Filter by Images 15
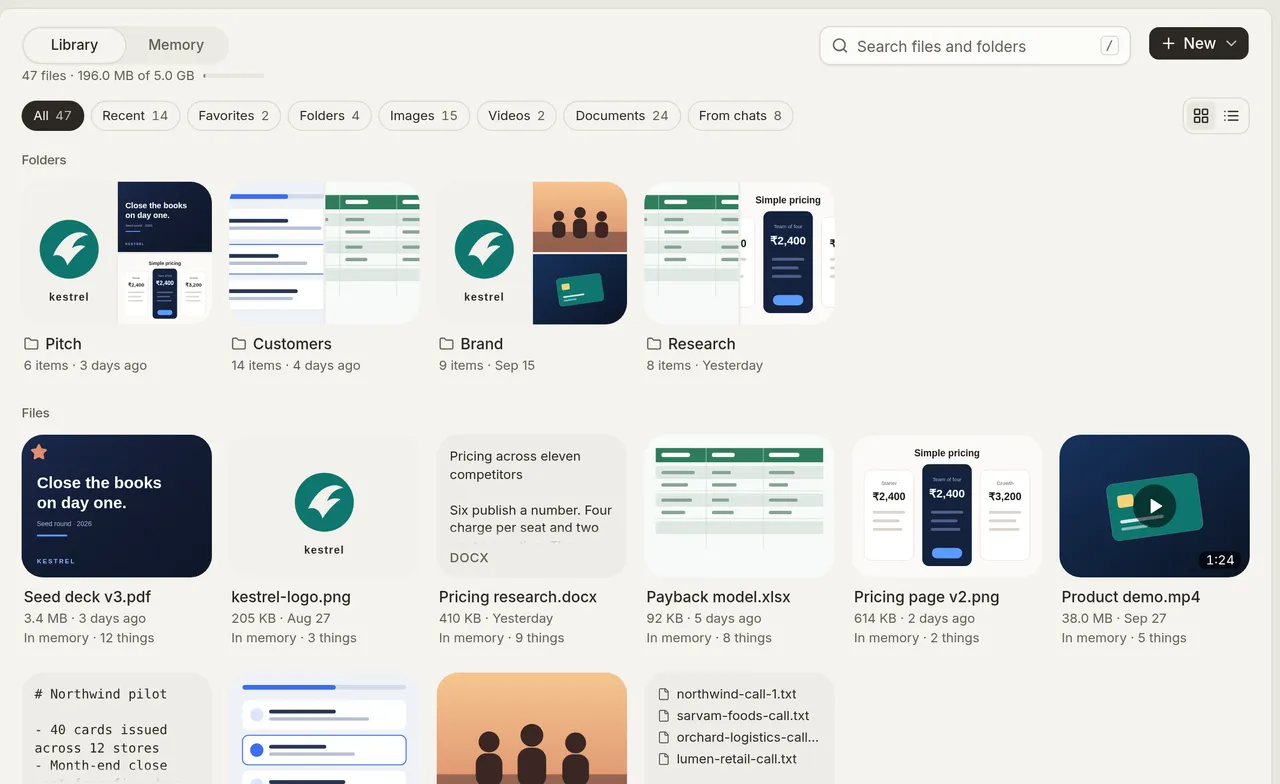 tap(424, 116)
